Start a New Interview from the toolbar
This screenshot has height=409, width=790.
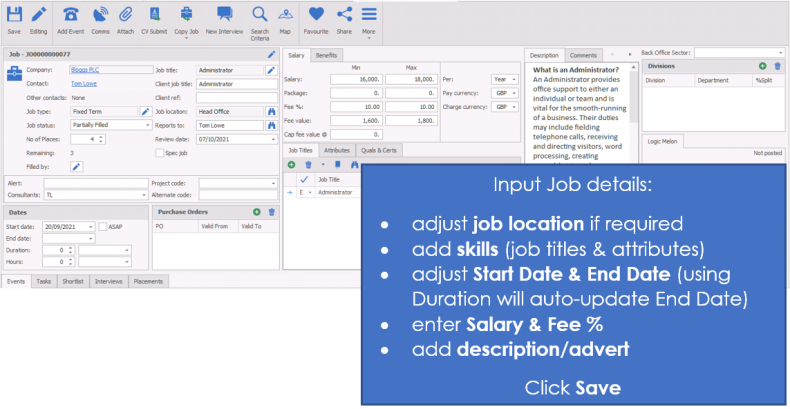tap(225, 15)
